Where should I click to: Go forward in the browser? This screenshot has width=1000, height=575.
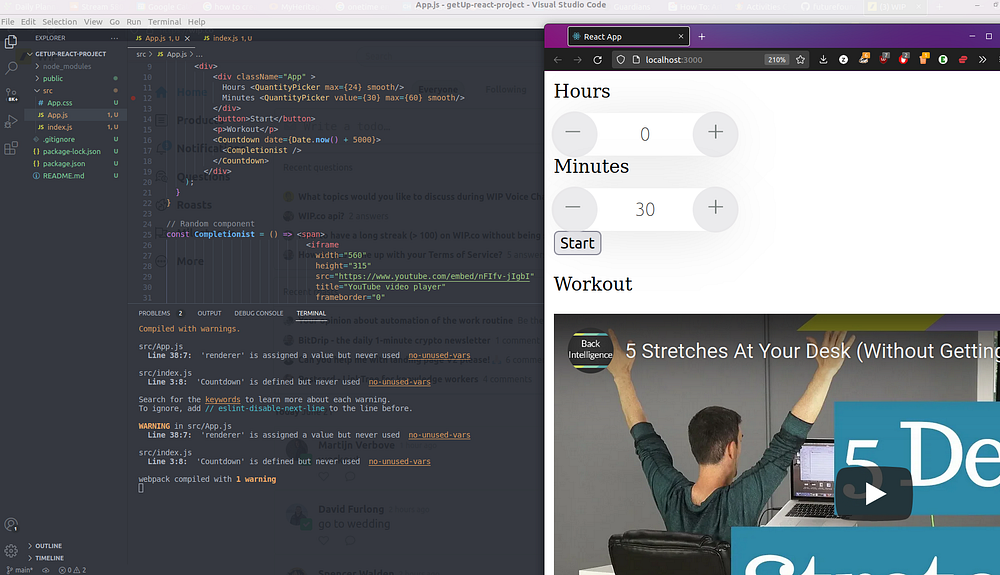[x=577, y=60]
